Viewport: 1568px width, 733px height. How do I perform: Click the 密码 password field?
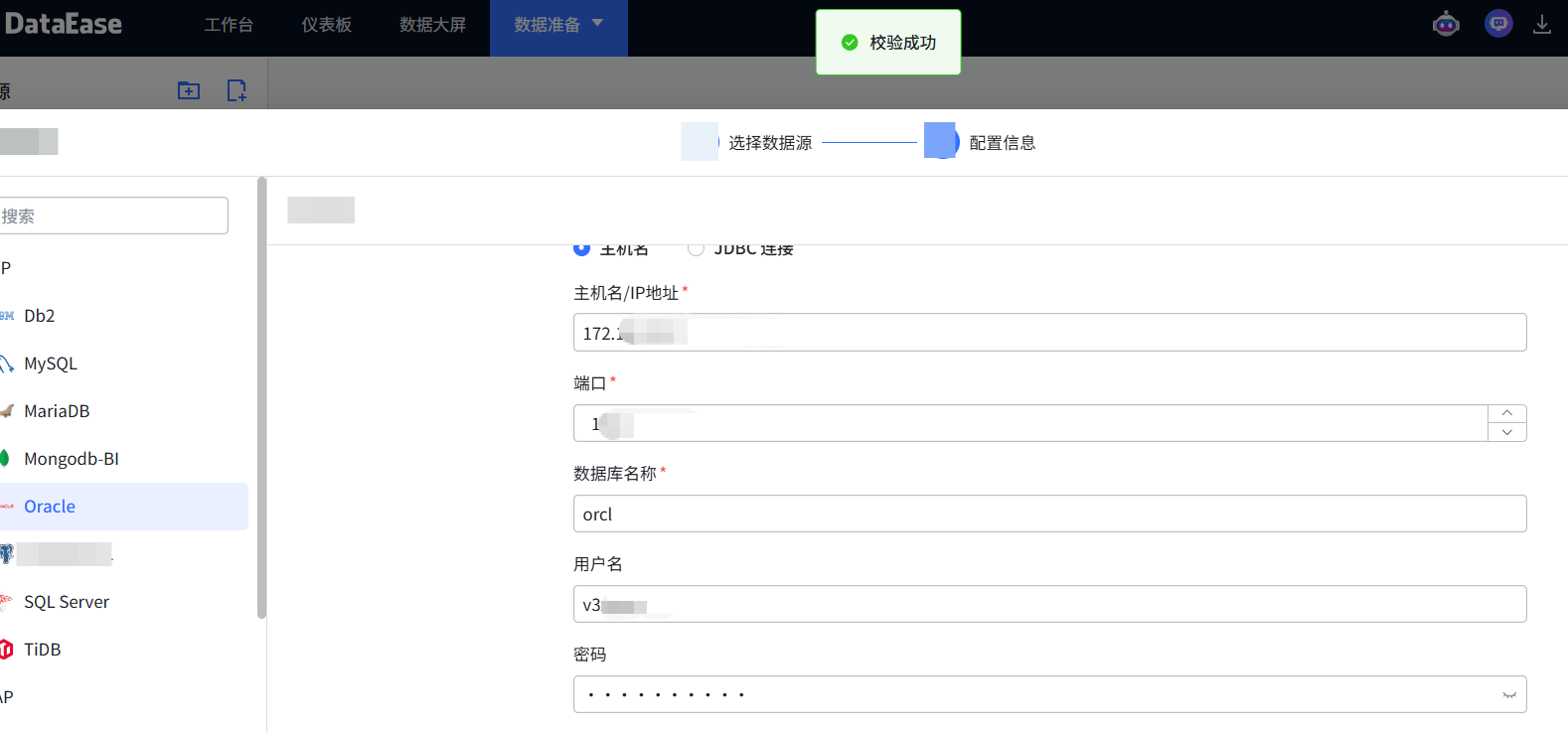[1049, 694]
